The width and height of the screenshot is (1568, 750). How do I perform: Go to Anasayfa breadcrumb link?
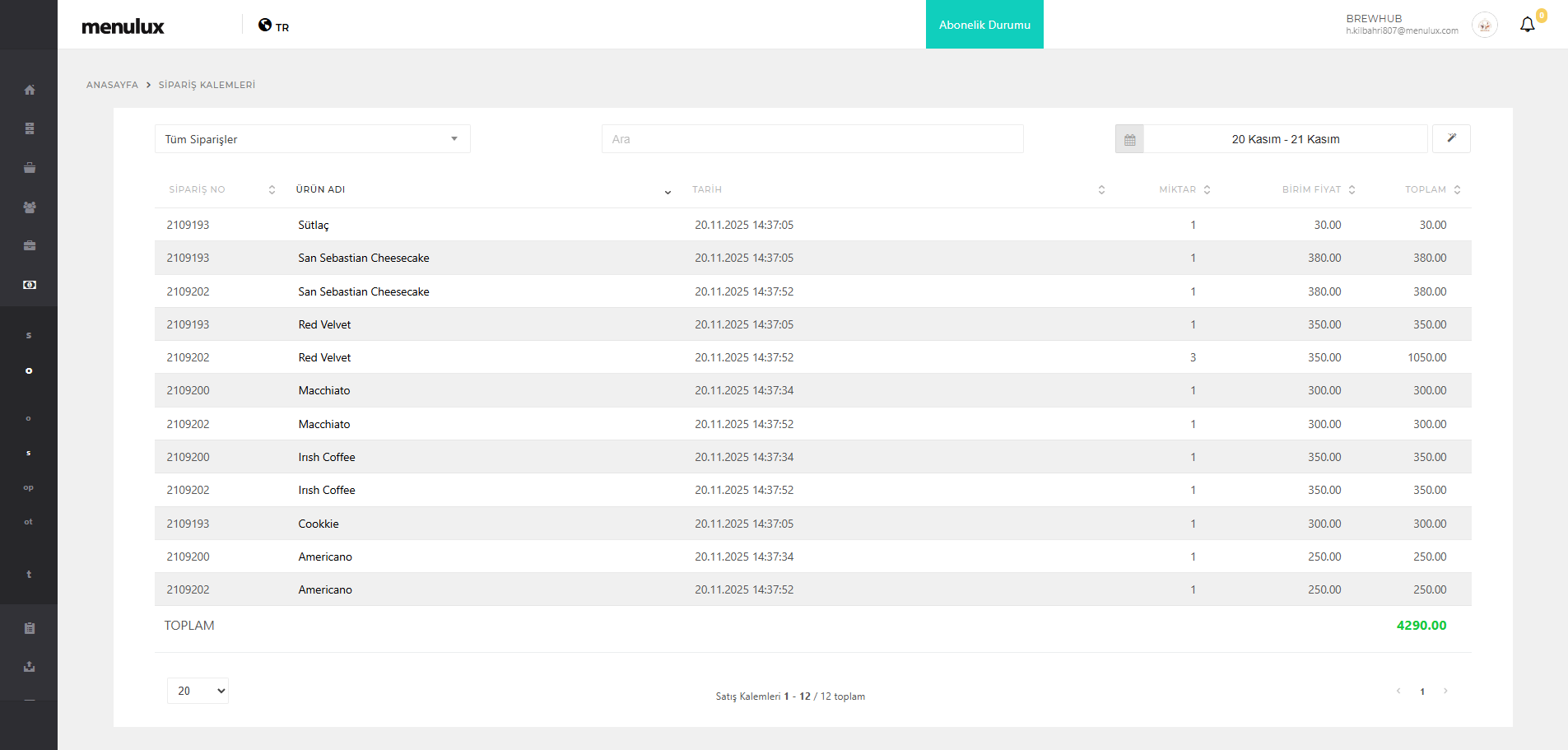pos(112,85)
